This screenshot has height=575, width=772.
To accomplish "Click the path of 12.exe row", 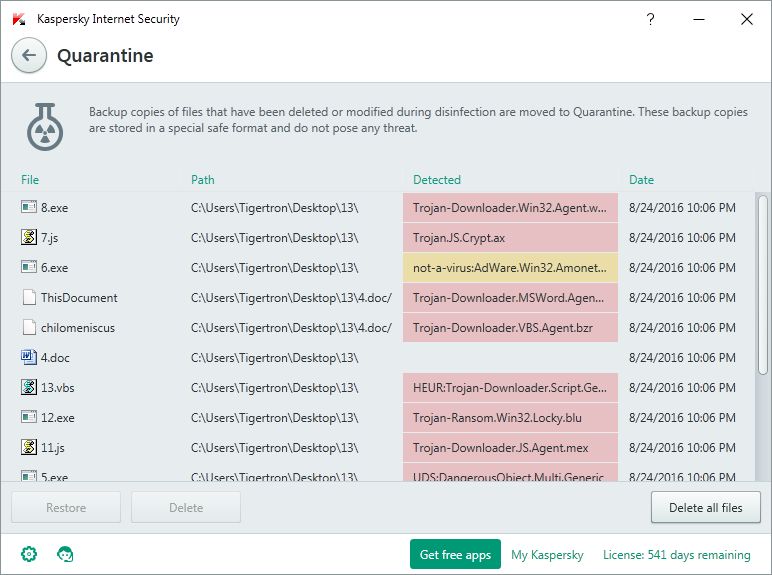I will pos(275,418).
